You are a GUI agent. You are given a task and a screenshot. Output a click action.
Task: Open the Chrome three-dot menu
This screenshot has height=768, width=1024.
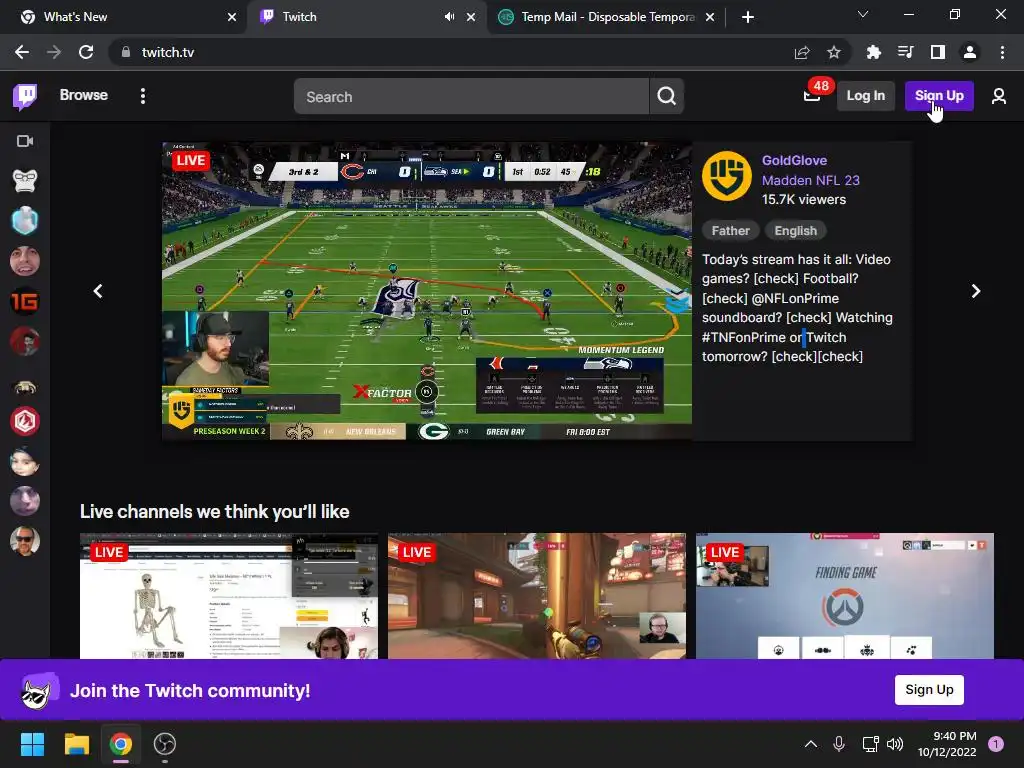click(x=1002, y=52)
